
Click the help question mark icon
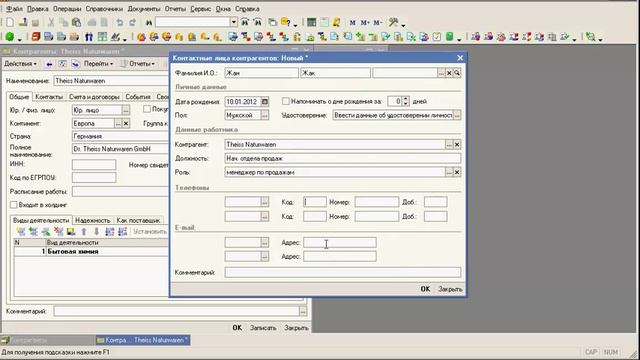click(x=286, y=22)
